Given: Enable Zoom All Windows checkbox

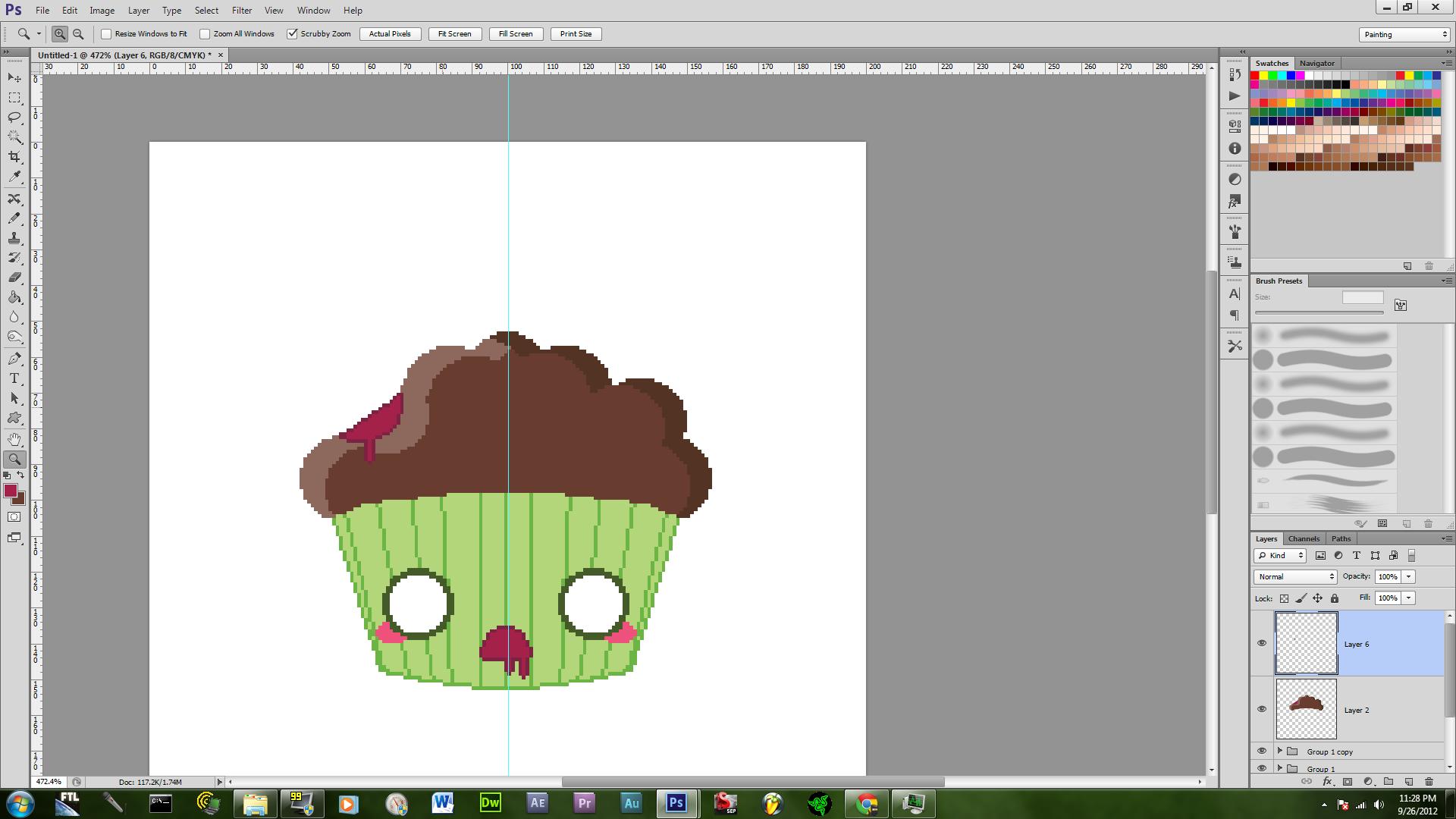Looking at the screenshot, I should 205,34.
